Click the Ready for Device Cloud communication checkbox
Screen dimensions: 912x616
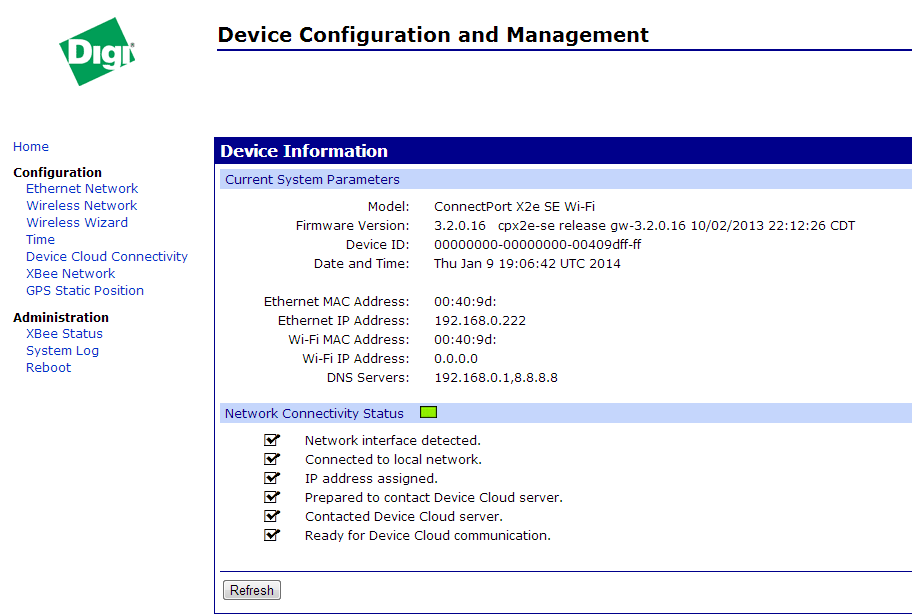[x=271, y=535]
